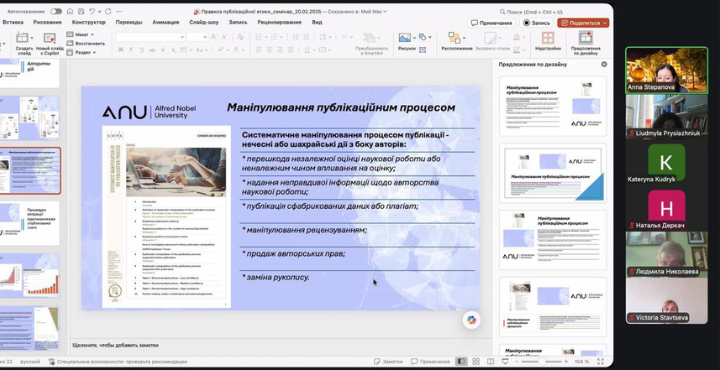Click the Undo arrow icon
720x370 pixels.
click(x=92, y=11)
